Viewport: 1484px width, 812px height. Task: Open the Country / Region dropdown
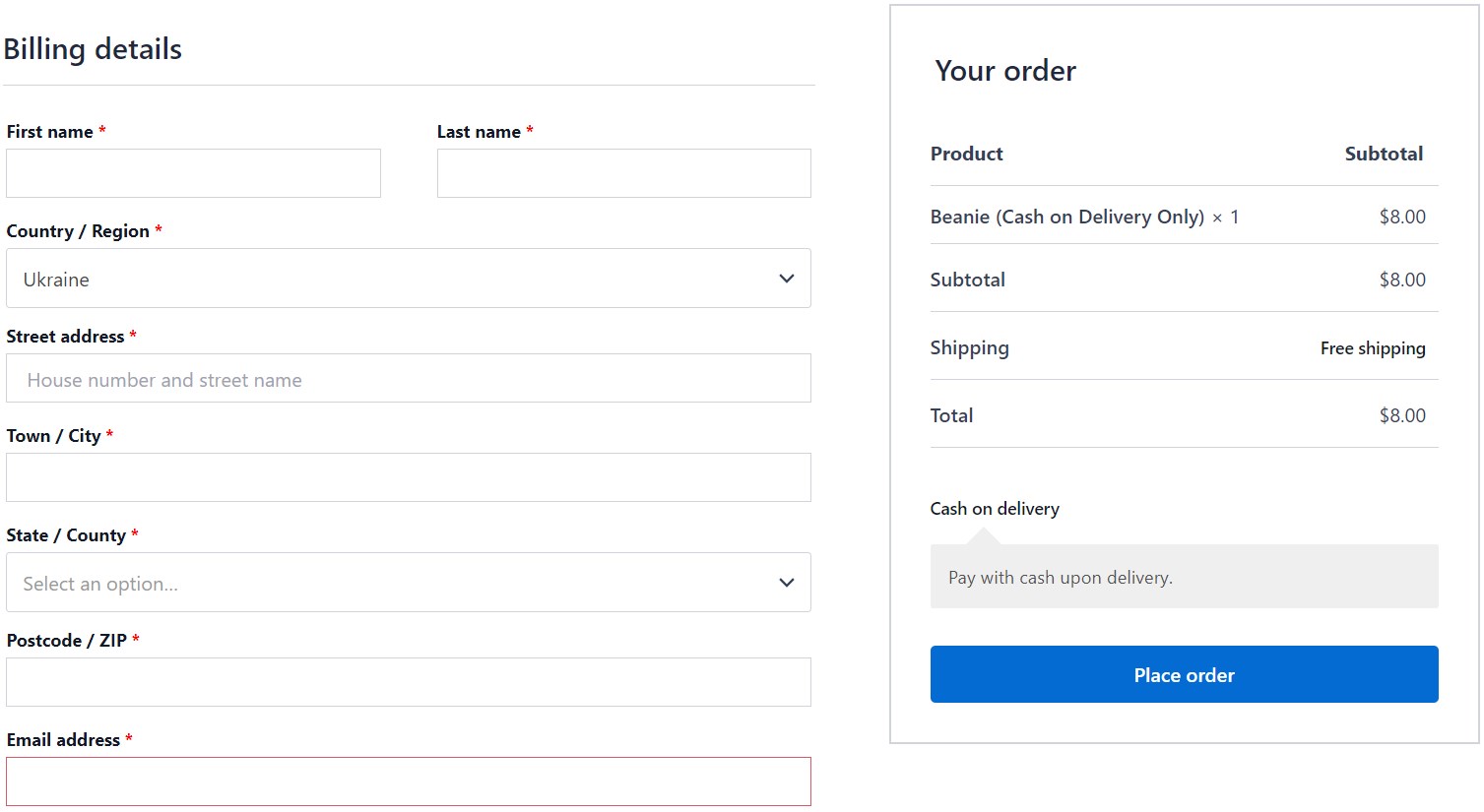408,279
